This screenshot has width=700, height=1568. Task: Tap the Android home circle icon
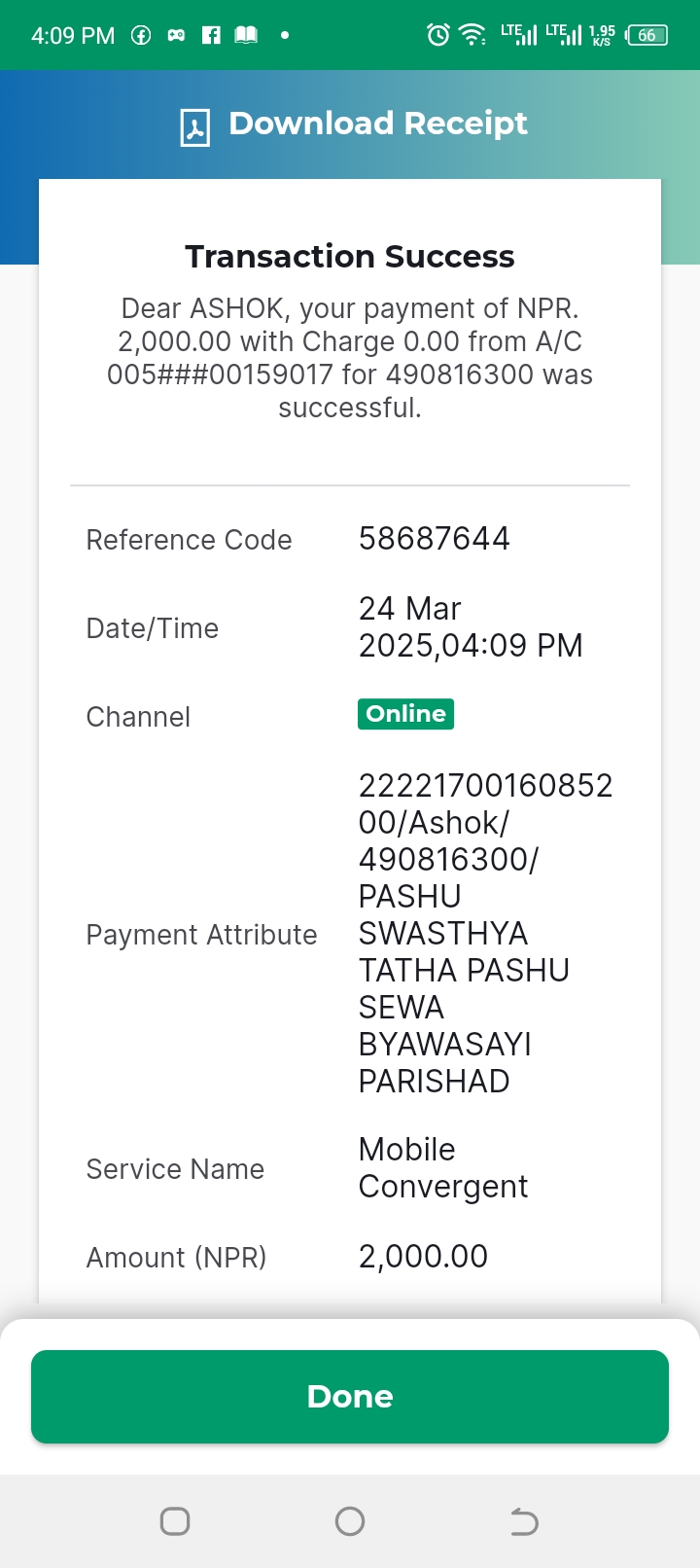350,1520
